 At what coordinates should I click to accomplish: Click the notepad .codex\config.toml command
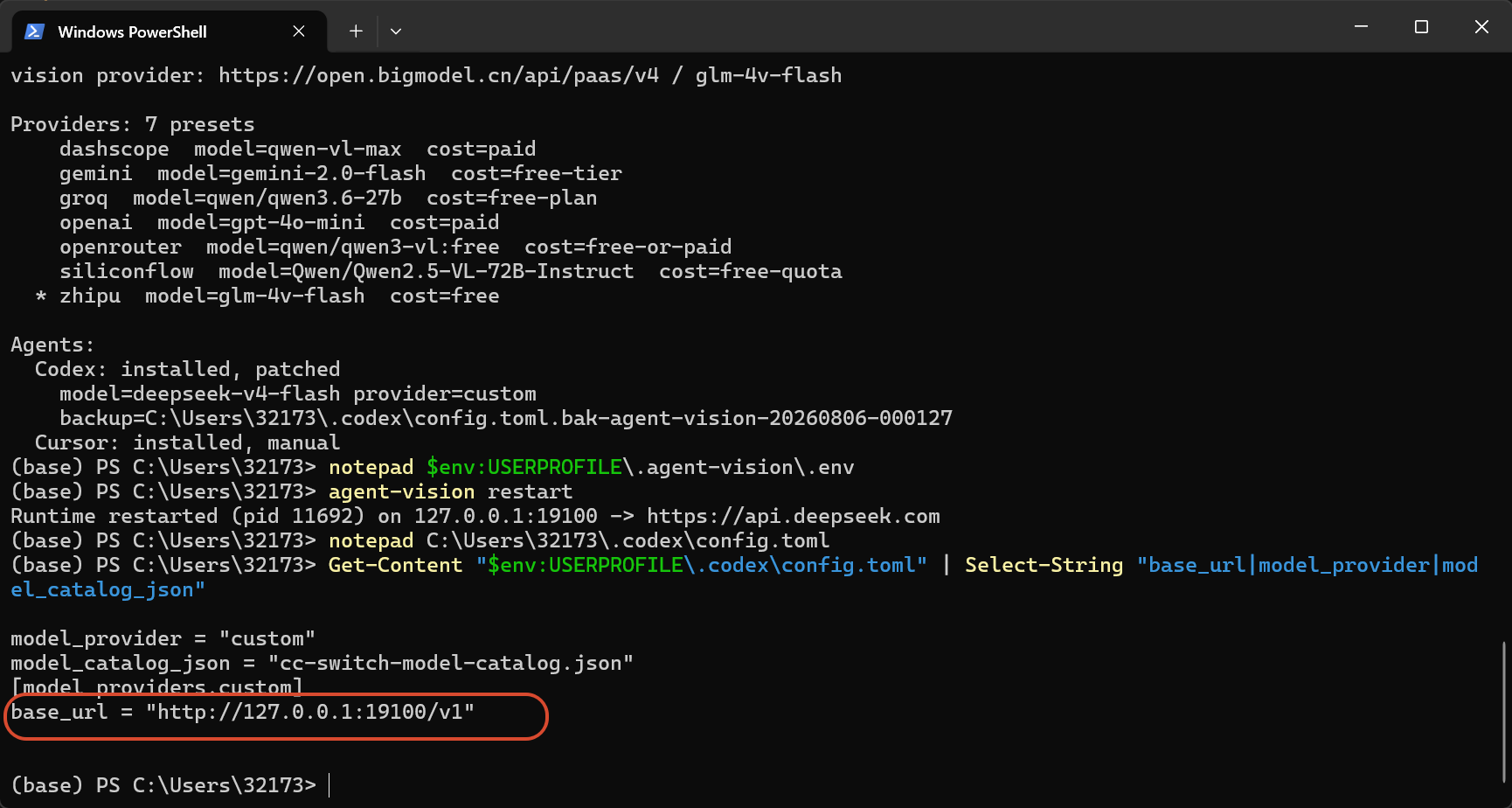[579, 541]
